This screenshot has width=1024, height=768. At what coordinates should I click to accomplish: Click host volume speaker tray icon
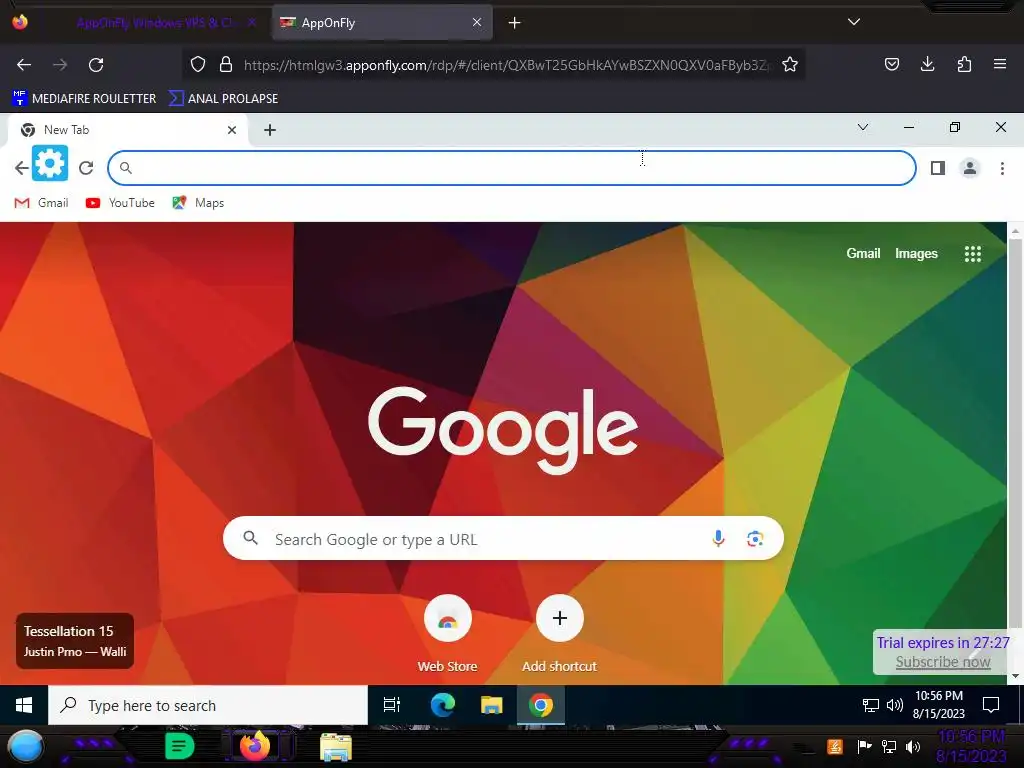[x=913, y=746]
